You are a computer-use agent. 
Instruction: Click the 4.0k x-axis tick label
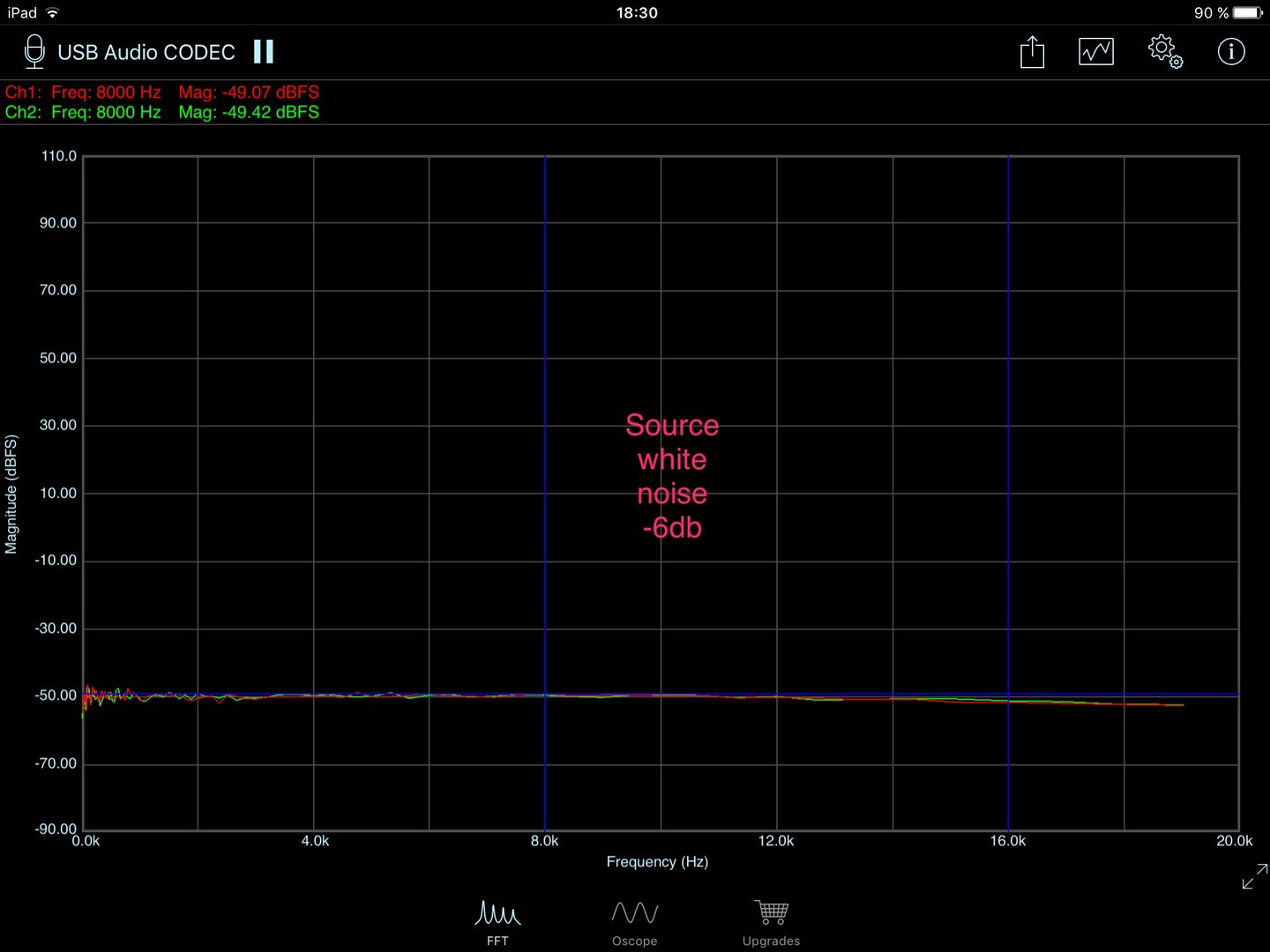pos(315,841)
